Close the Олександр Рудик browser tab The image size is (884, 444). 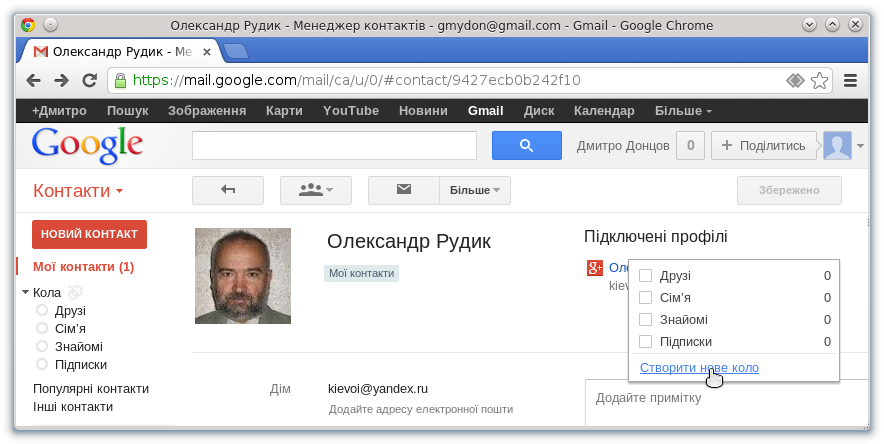pos(207,52)
